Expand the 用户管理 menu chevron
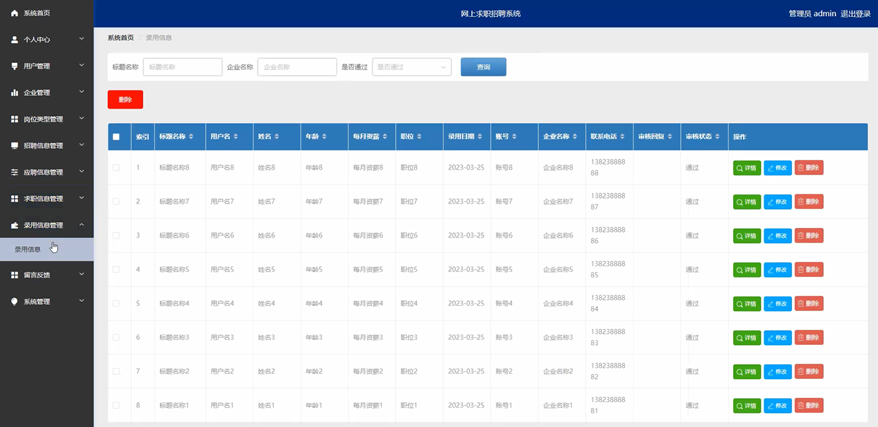Viewport: 878px width, 427px height. (x=82, y=65)
